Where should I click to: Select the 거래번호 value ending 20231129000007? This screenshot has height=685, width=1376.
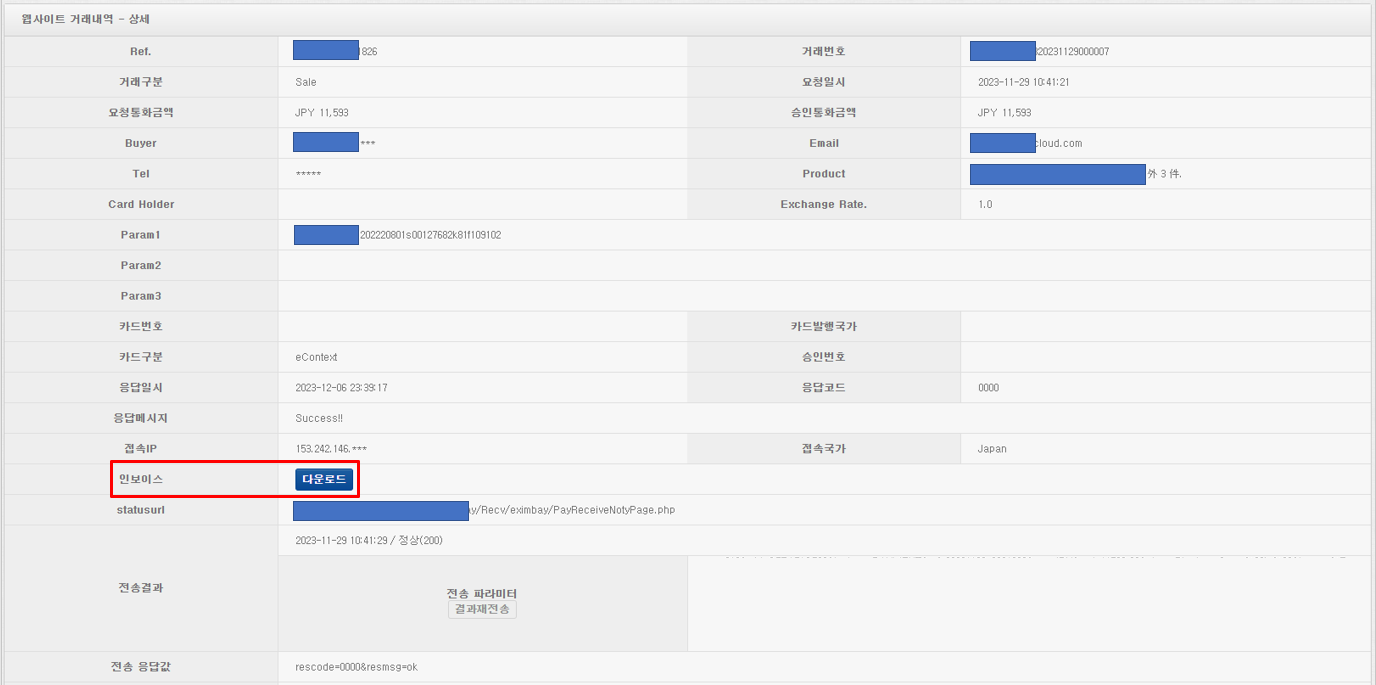[1039, 51]
